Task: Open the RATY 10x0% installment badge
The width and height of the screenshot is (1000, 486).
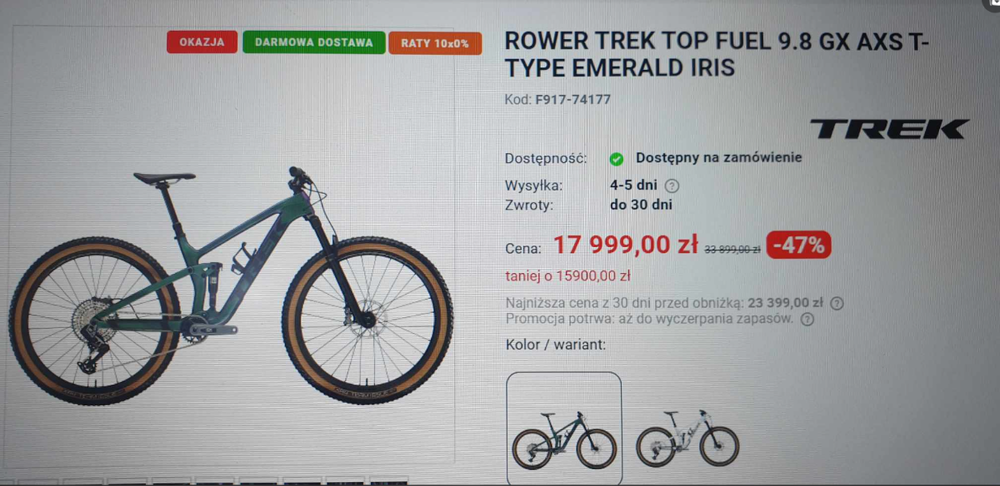Action: (x=435, y=43)
